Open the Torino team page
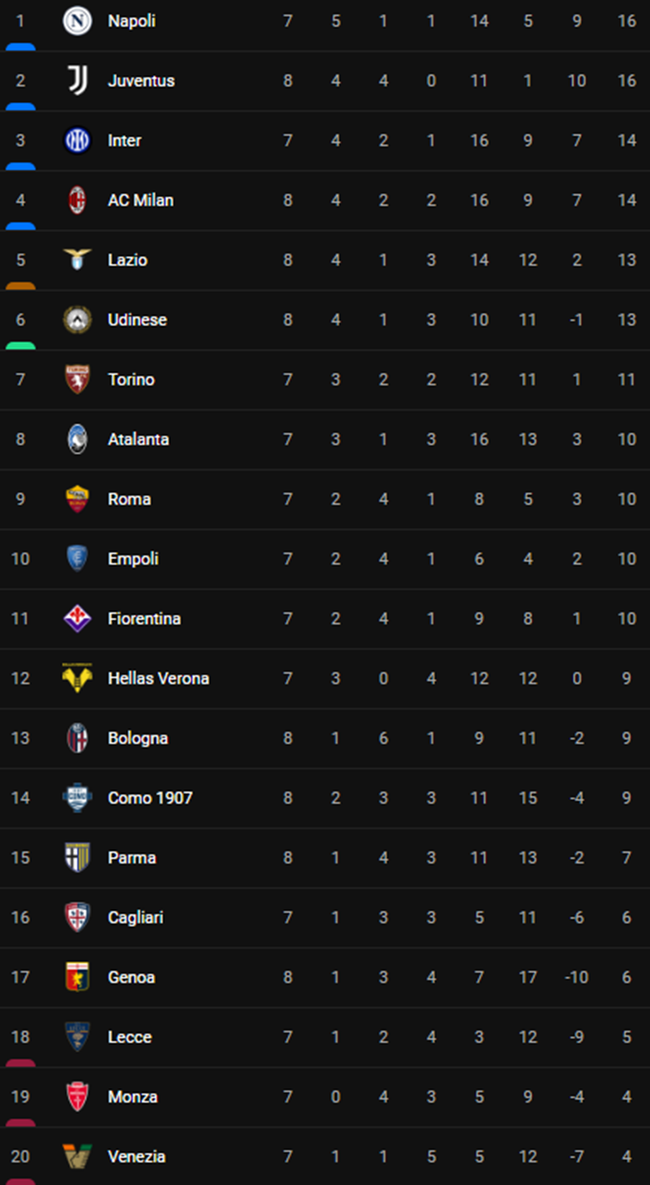 [x=130, y=379]
